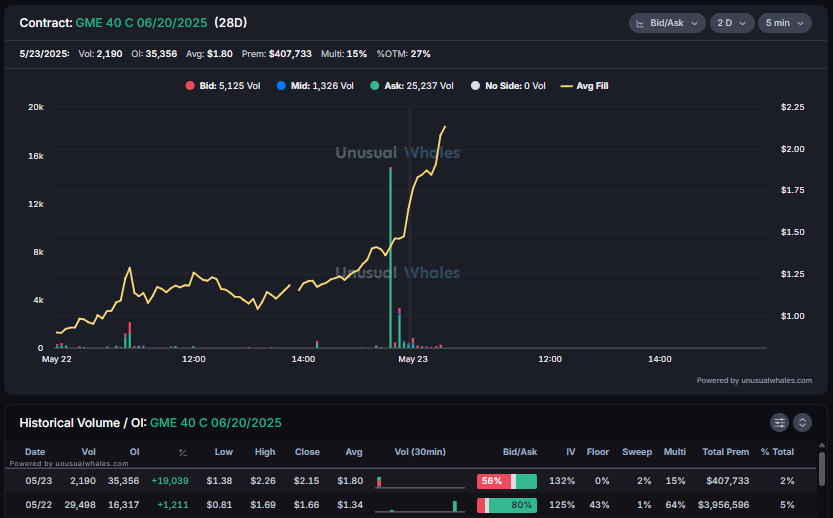
Task: Sort table by Sweep column
Action: [637, 452]
